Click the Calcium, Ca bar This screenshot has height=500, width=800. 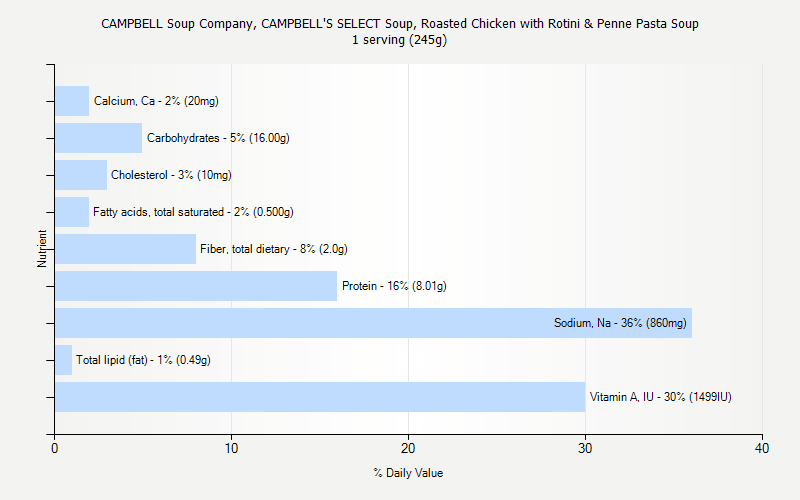tap(72, 101)
